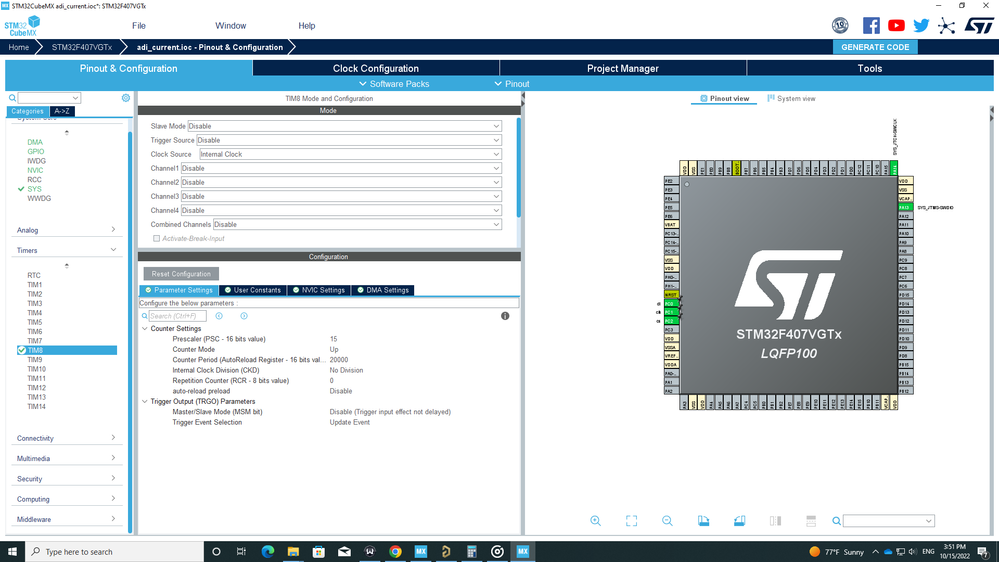This screenshot has width=999, height=562.
Task: Open Combined Channels dropdown
Action: pyautogui.click(x=357, y=224)
